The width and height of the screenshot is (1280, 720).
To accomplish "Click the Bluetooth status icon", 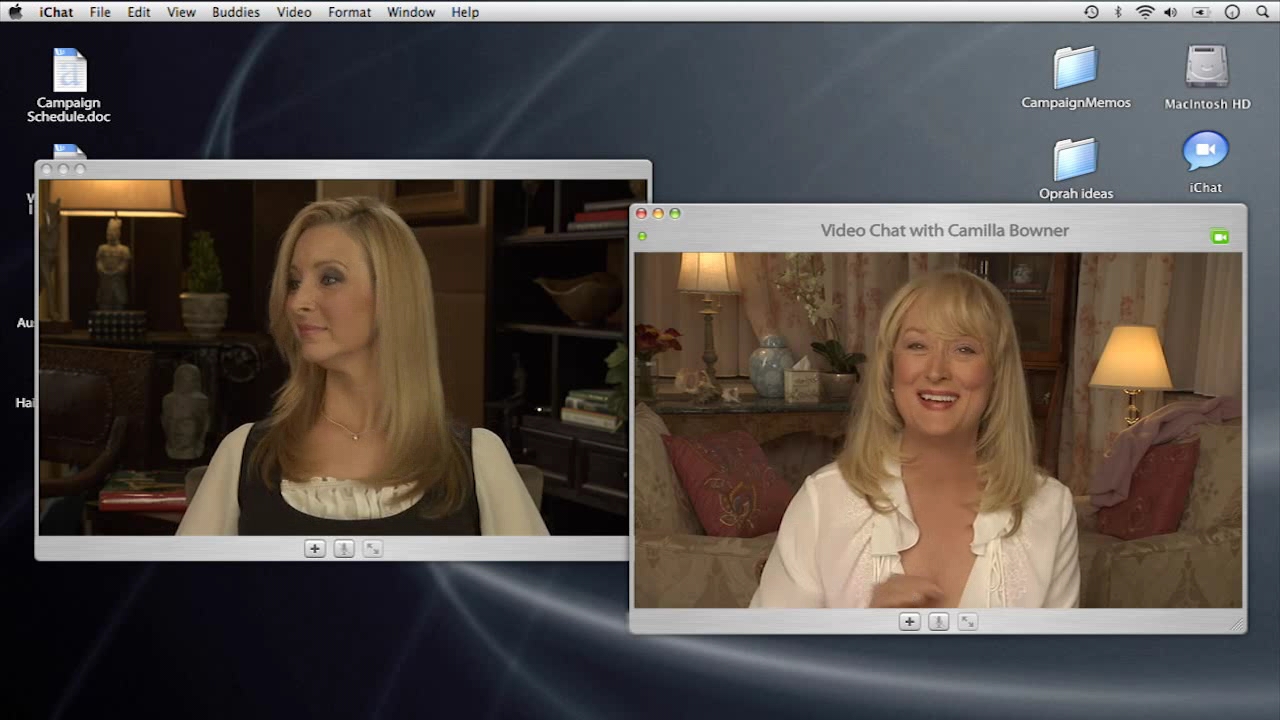I will [x=1118, y=12].
